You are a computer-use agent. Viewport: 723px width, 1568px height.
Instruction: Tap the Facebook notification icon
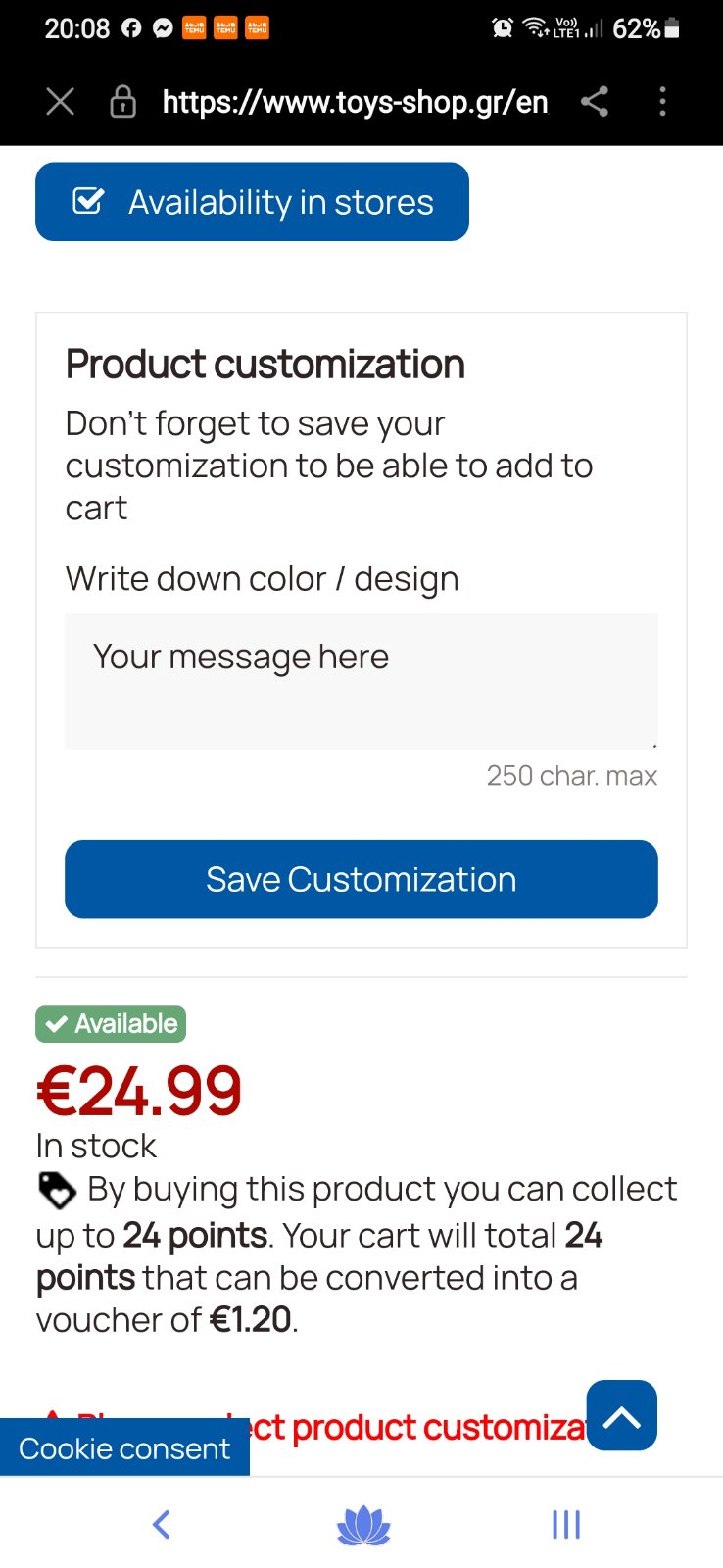click(x=131, y=28)
